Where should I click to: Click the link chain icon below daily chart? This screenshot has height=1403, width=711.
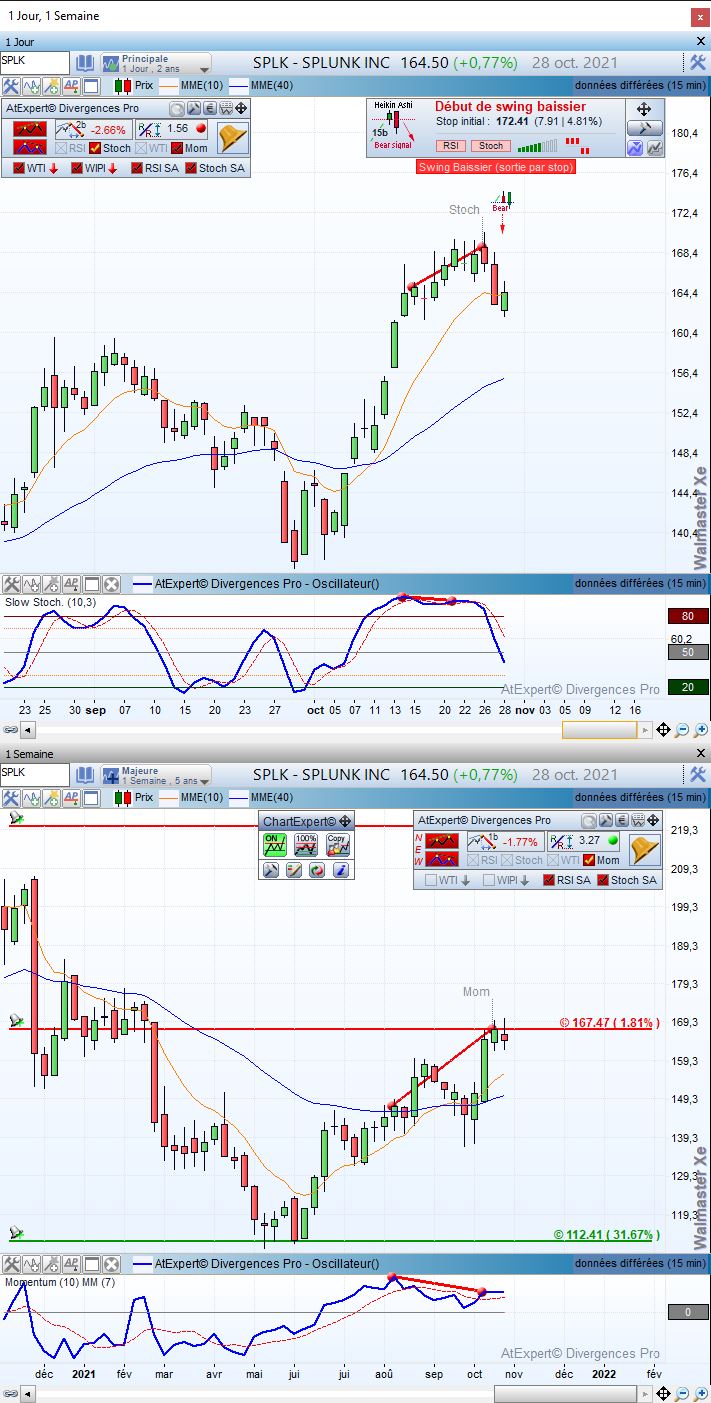(x=10, y=731)
